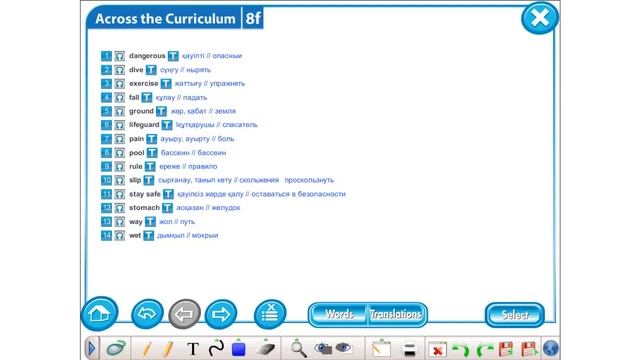The height and width of the screenshot is (360, 640).
Task: Toggle translation T button for exercise
Action: [166, 84]
